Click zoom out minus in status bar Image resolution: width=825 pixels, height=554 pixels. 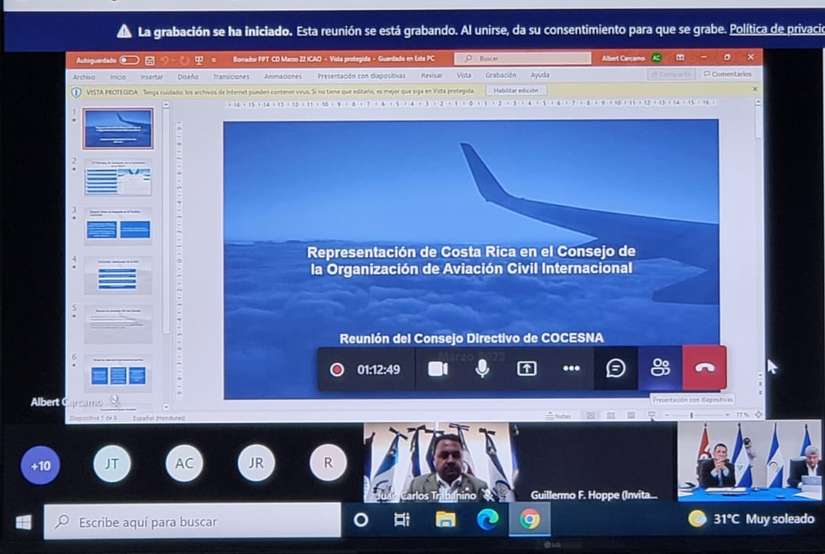pos(667,415)
